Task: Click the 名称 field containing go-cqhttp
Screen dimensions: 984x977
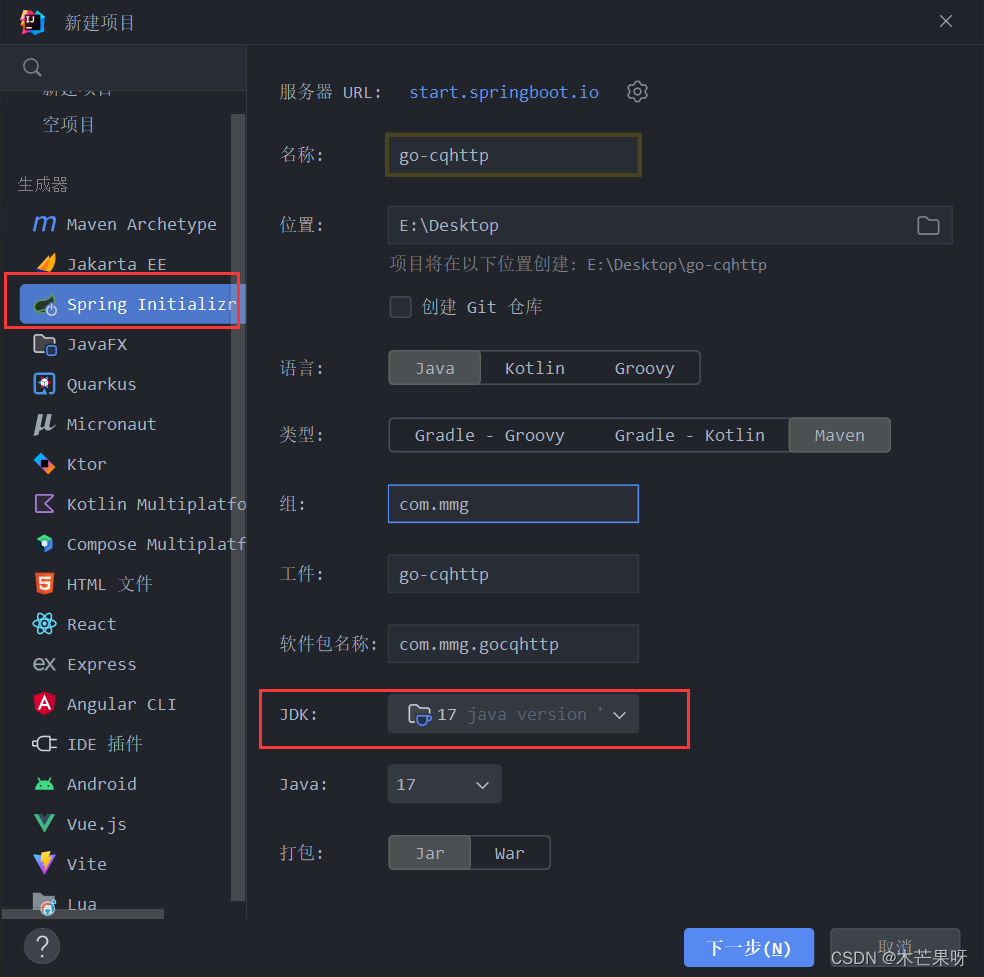Action: [513, 155]
